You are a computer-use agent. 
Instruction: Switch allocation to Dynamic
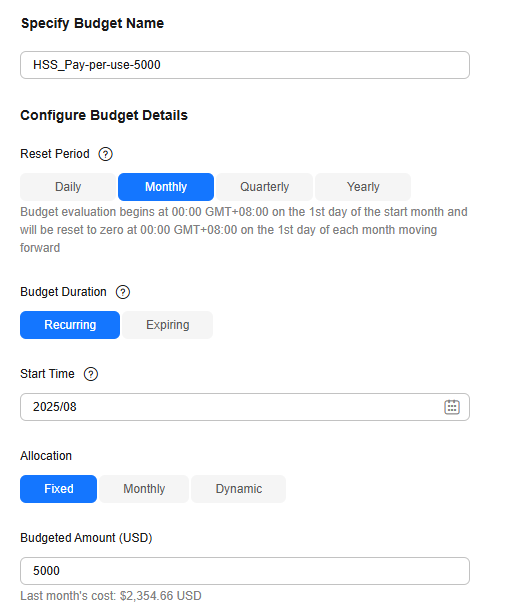click(x=238, y=489)
